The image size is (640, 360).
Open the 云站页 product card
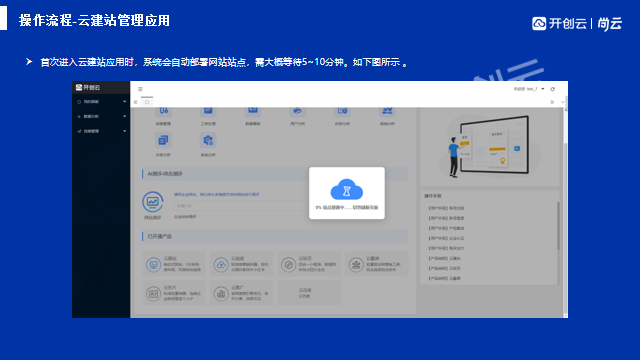pyautogui.click(x=309, y=264)
